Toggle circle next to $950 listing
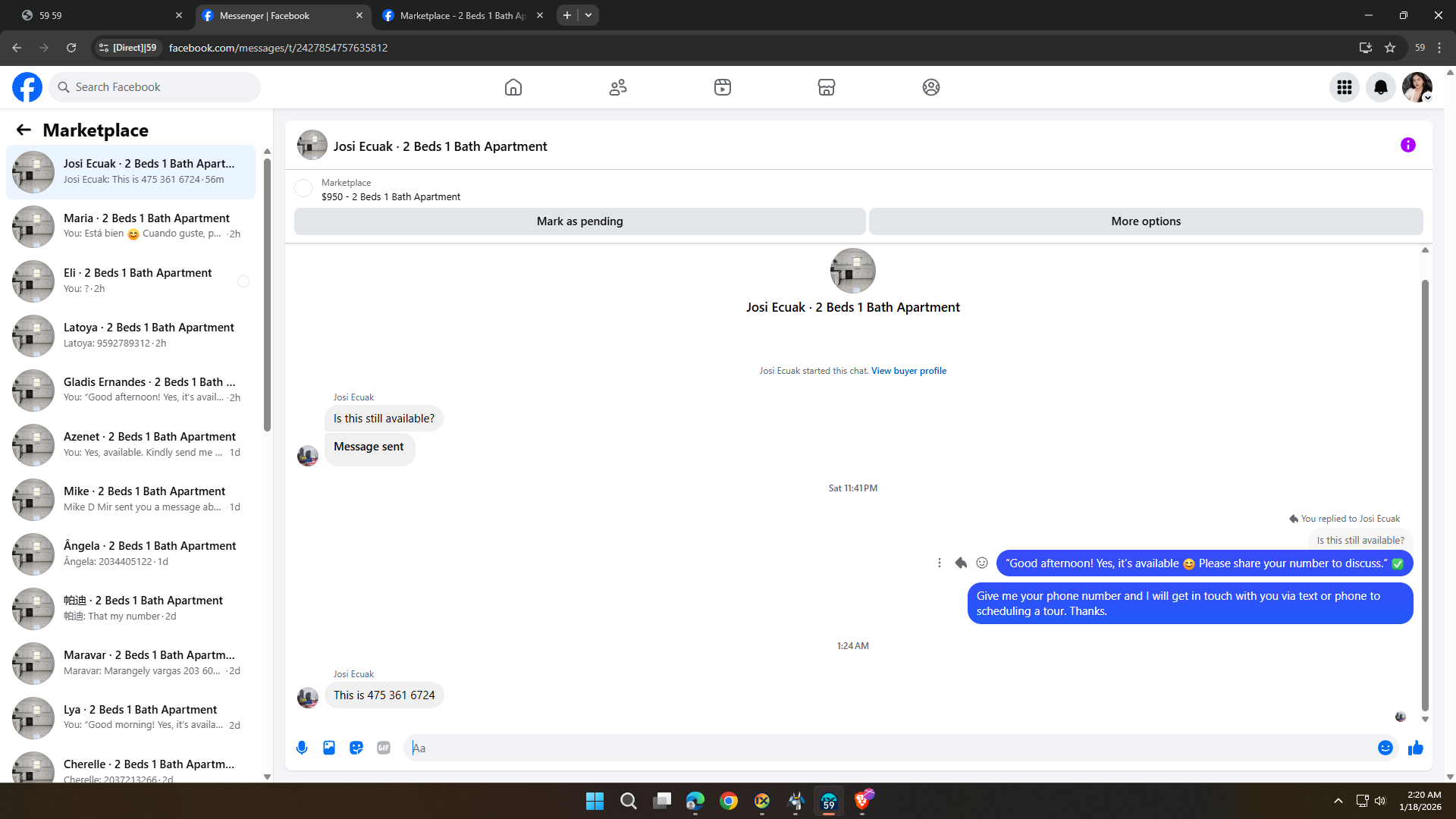 [303, 188]
